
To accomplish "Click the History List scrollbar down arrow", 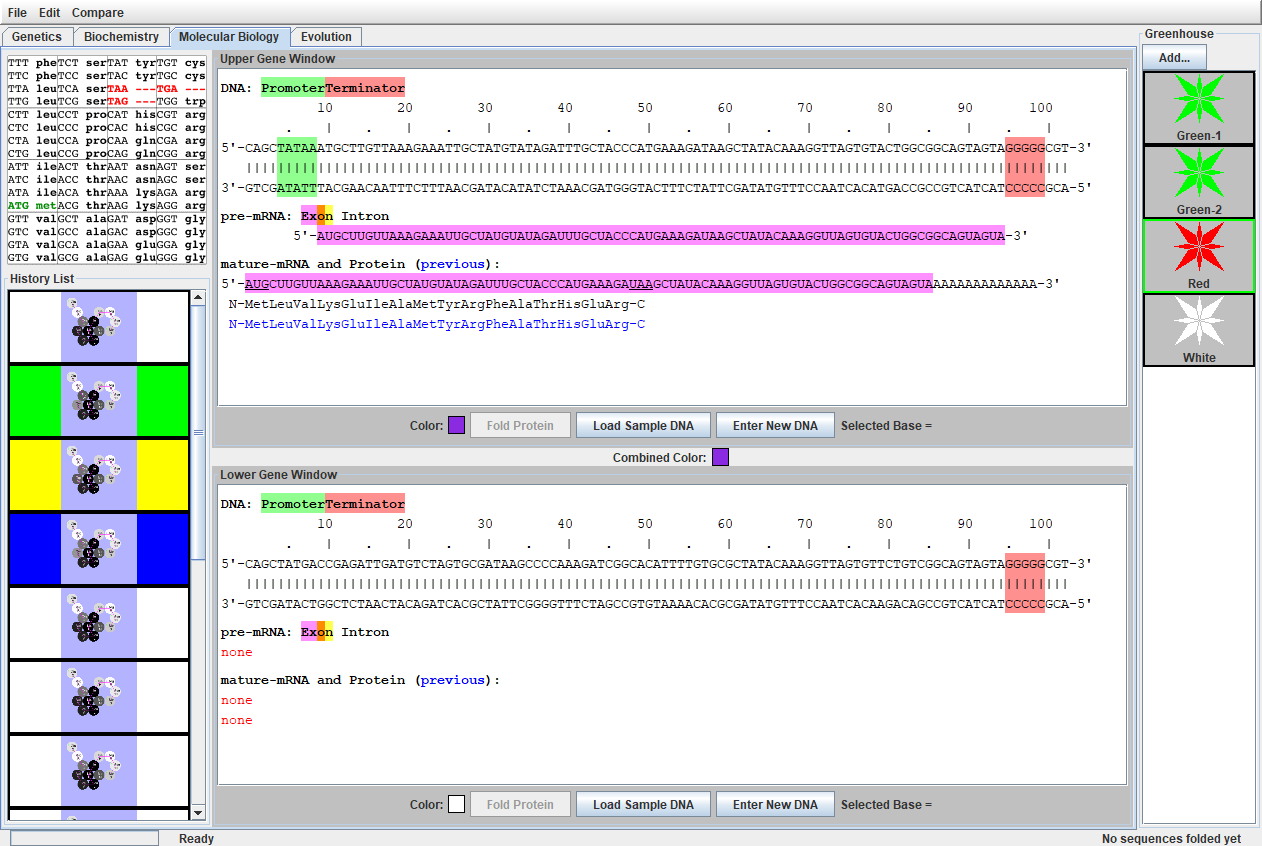I will click(x=197, y=813).
